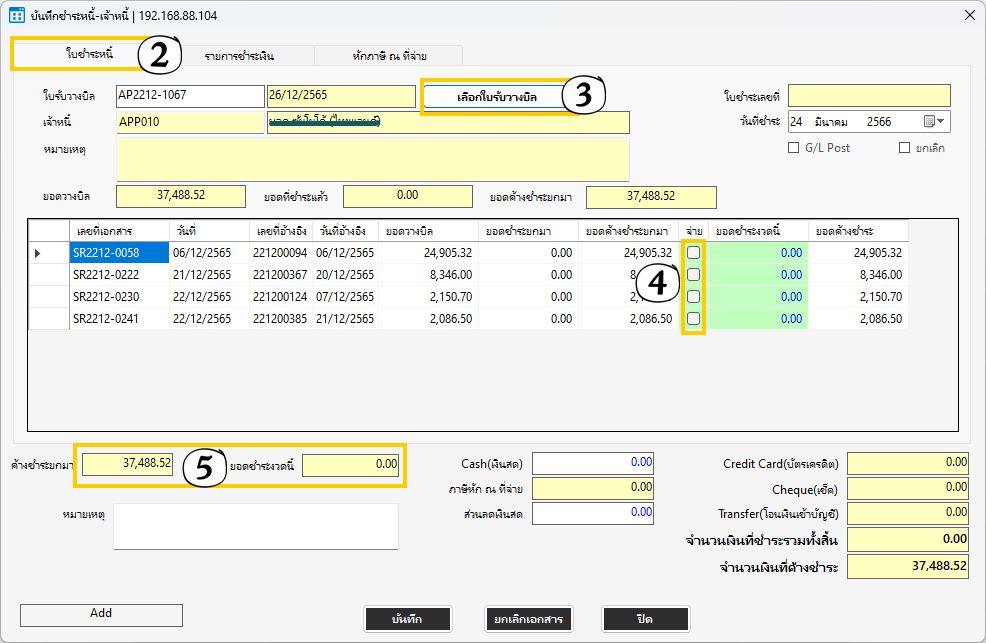986x643 pixels.
Task: Focus the Cheque(เช็ค) amount field
Action: click(x=908, y=489)
